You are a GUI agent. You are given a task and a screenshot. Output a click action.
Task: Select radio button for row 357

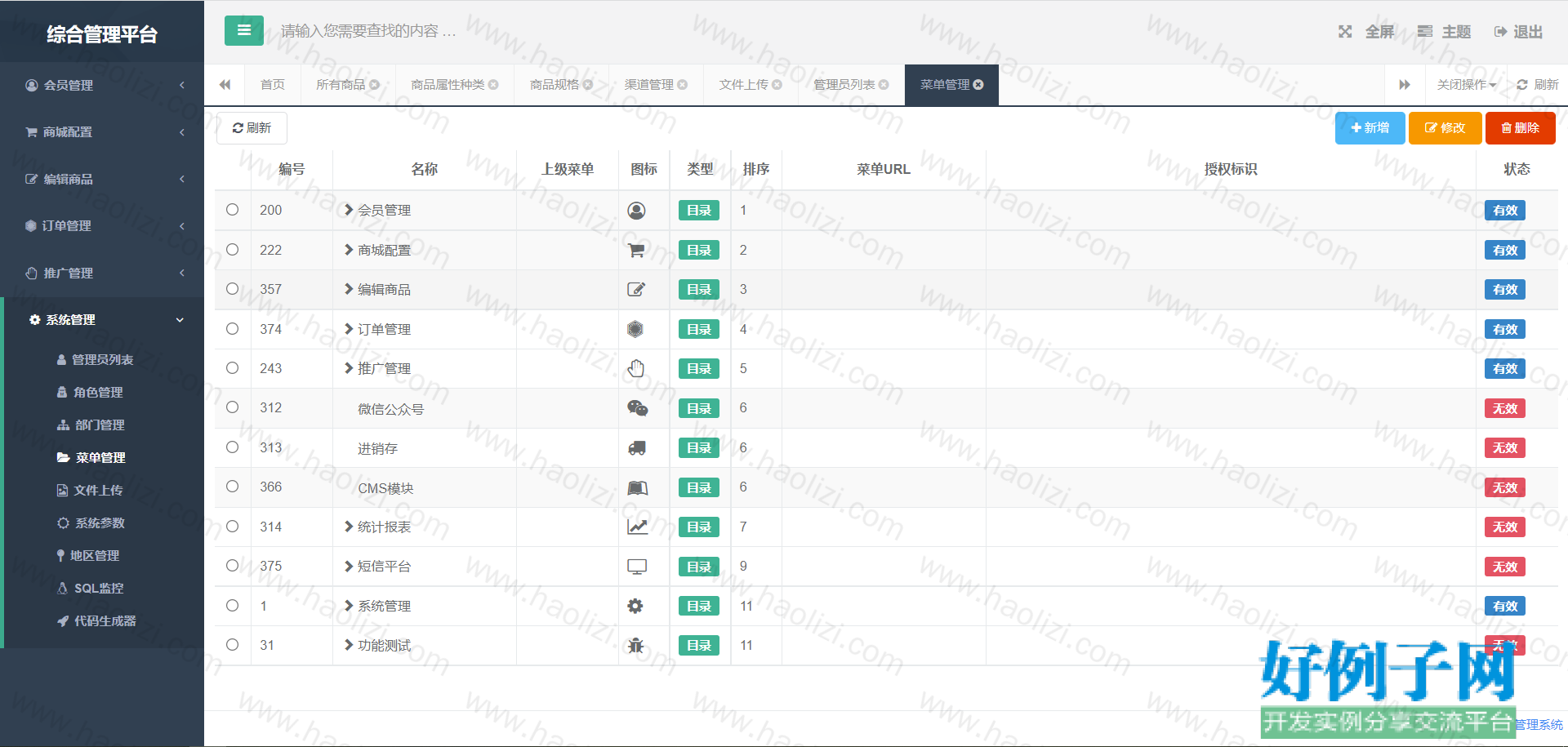pyautogui.click(x=233, y=289)
